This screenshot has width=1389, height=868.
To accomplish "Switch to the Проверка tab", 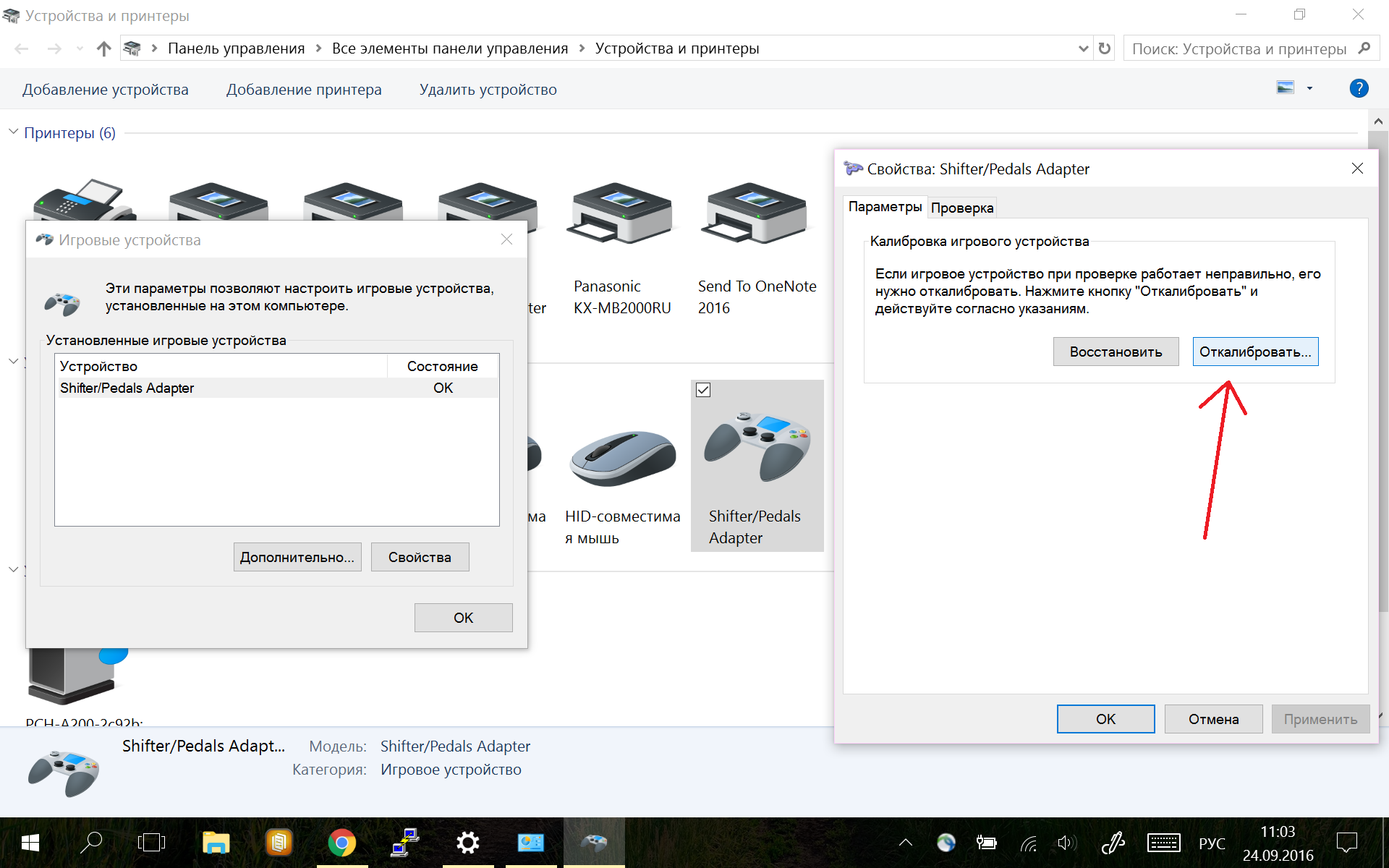I will coord(962,208).
